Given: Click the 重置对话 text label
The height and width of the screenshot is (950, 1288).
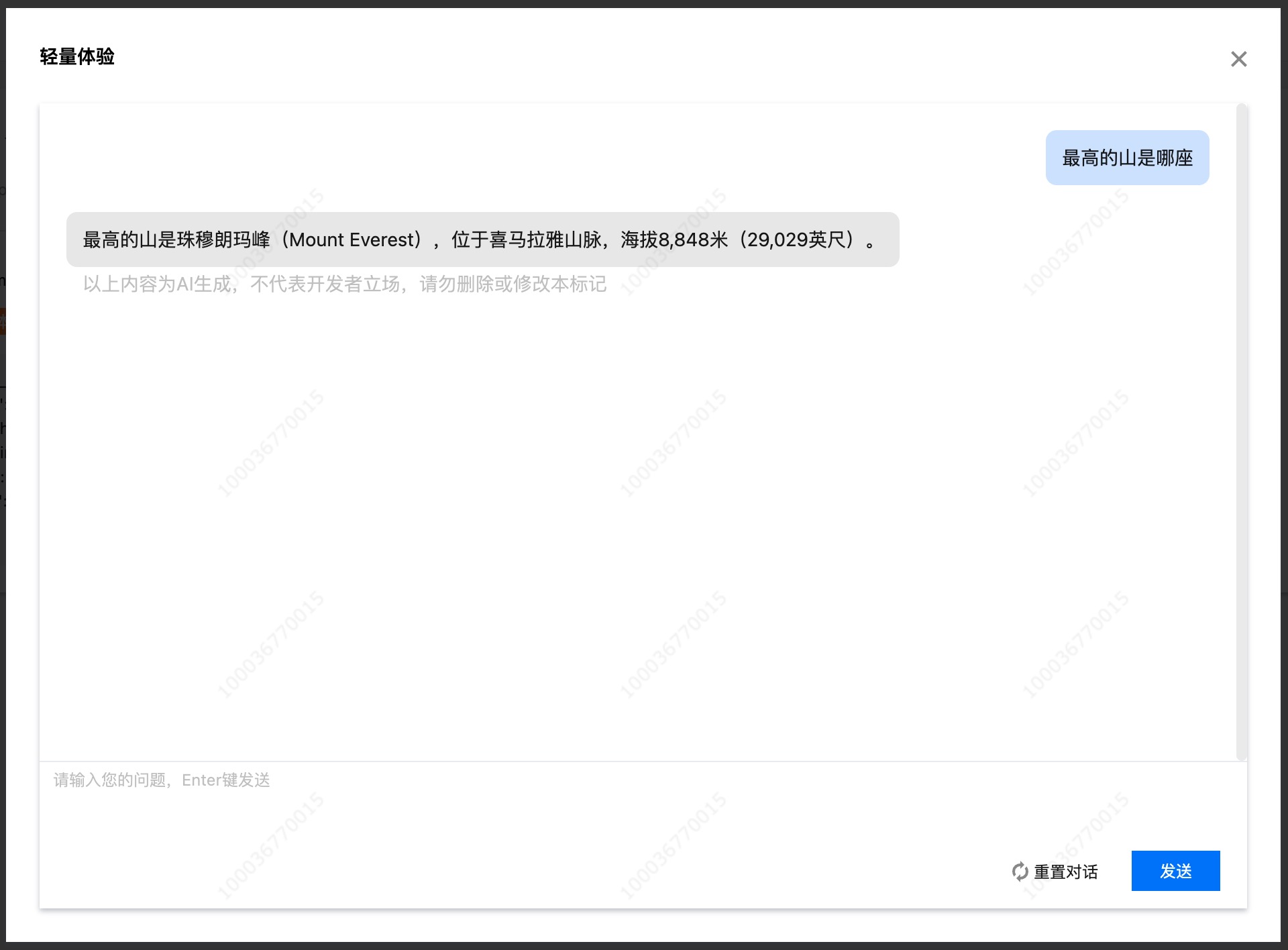Looking at the screenshot, I should coord(1065,872).
